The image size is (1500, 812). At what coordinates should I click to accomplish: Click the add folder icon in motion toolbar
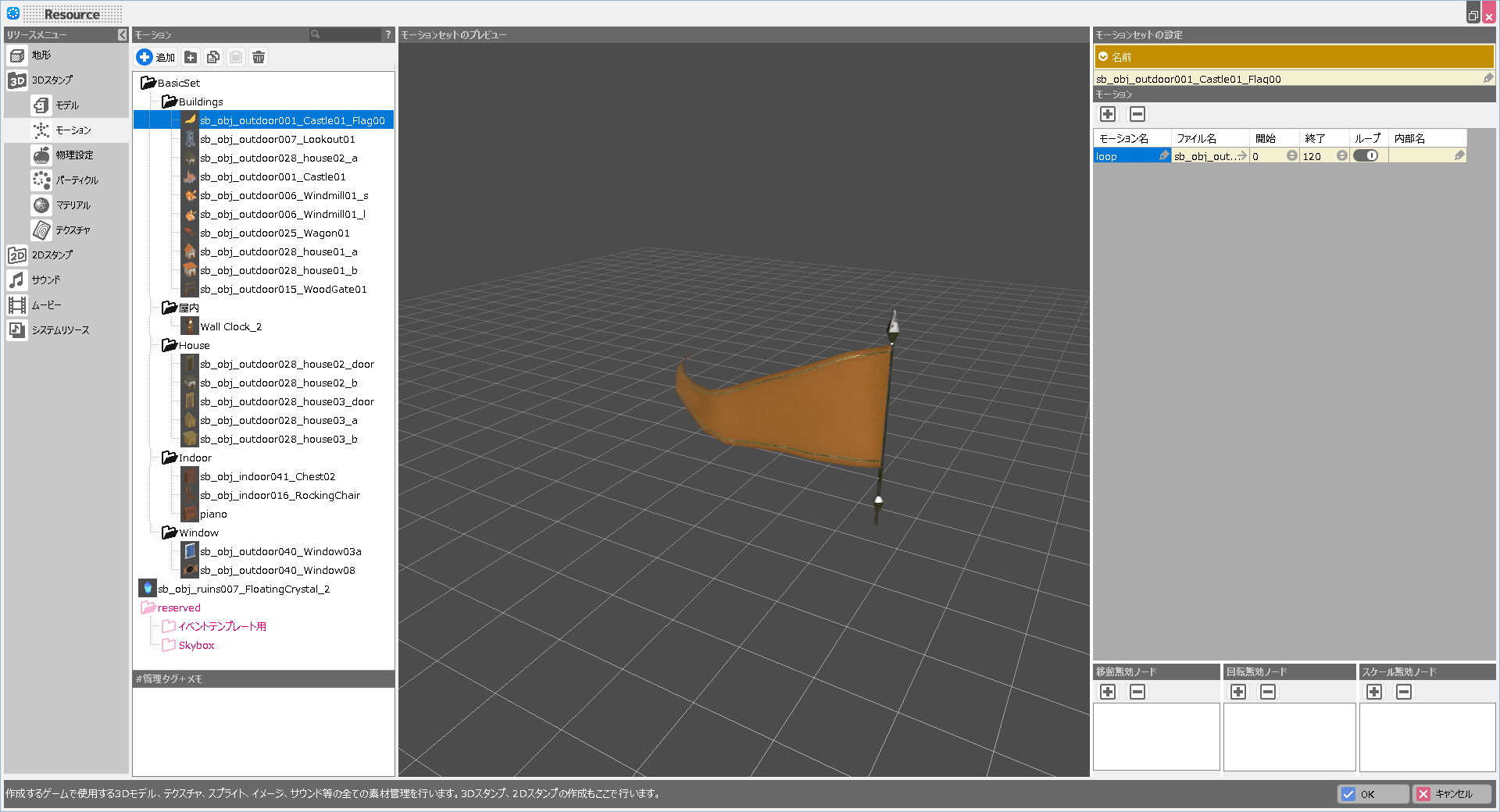[x=191, y=57]
